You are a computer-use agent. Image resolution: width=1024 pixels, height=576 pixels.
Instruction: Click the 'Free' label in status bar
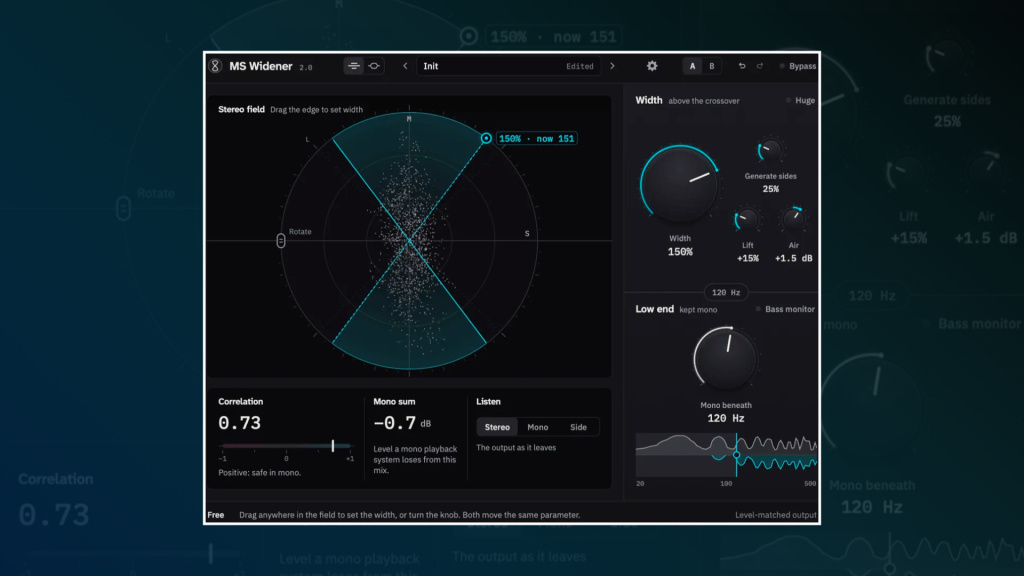[x=216, y=515]
